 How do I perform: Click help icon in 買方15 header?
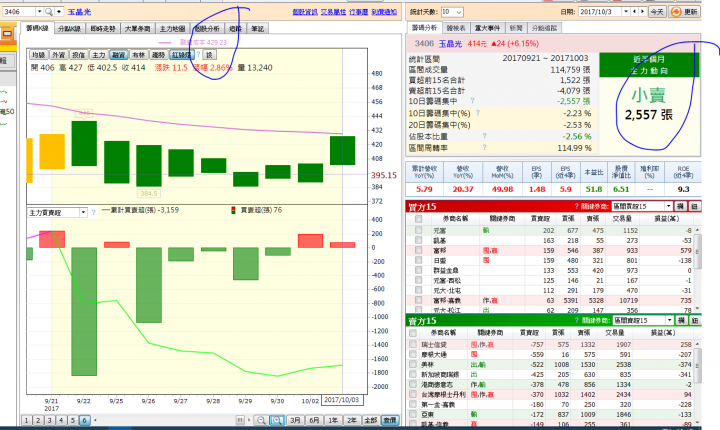point(576,206)
